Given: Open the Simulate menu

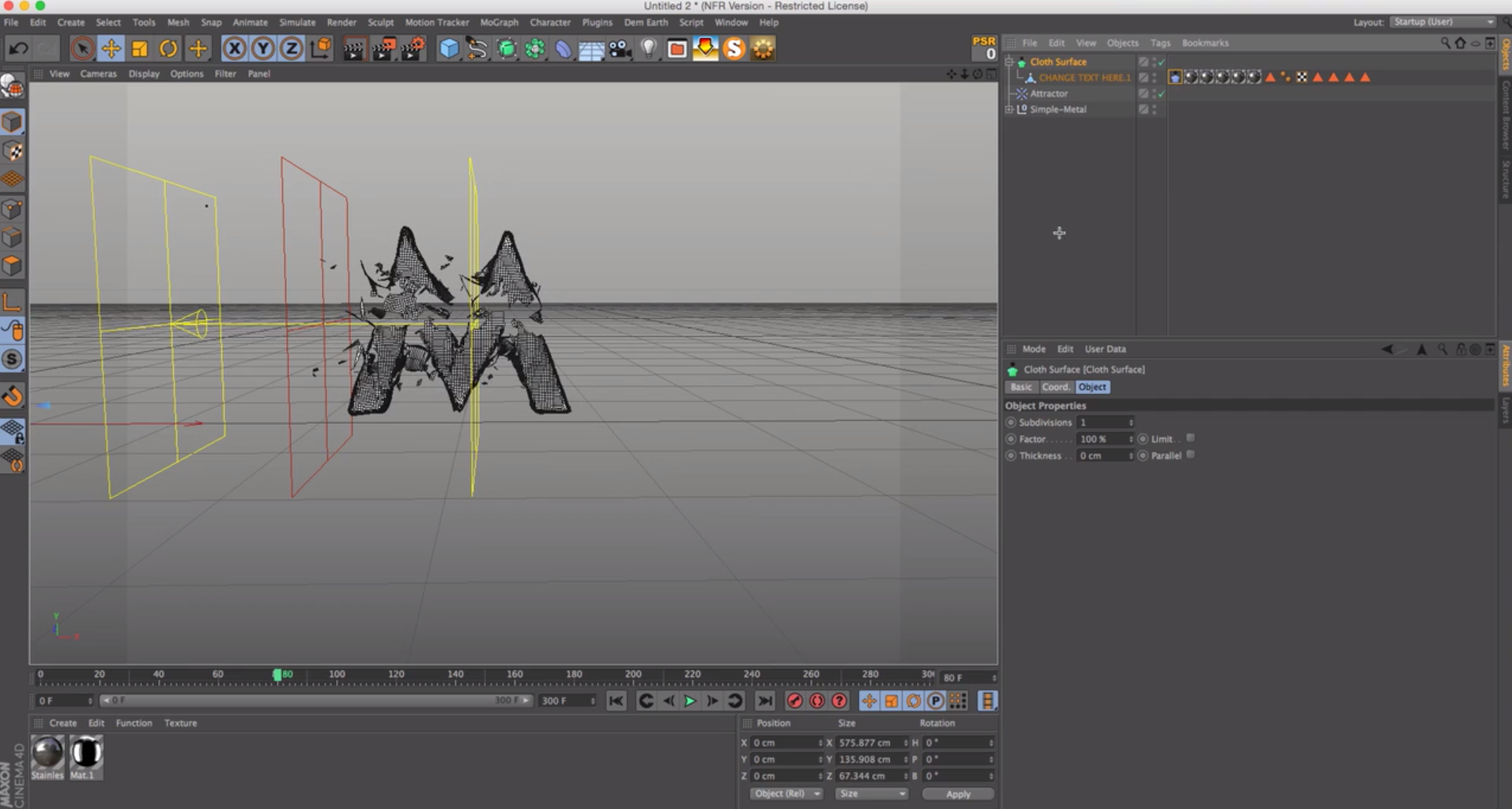Looking at the screenshot, I should [x=297, y=22].
